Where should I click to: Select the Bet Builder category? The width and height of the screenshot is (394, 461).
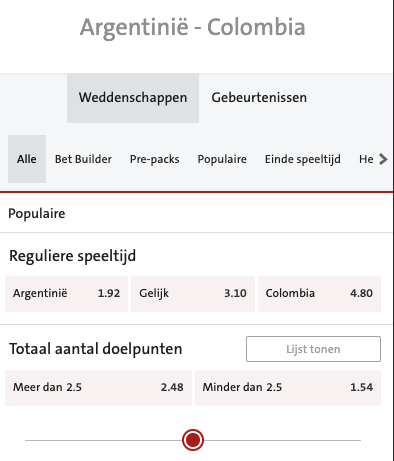click(x=83, y=159)
